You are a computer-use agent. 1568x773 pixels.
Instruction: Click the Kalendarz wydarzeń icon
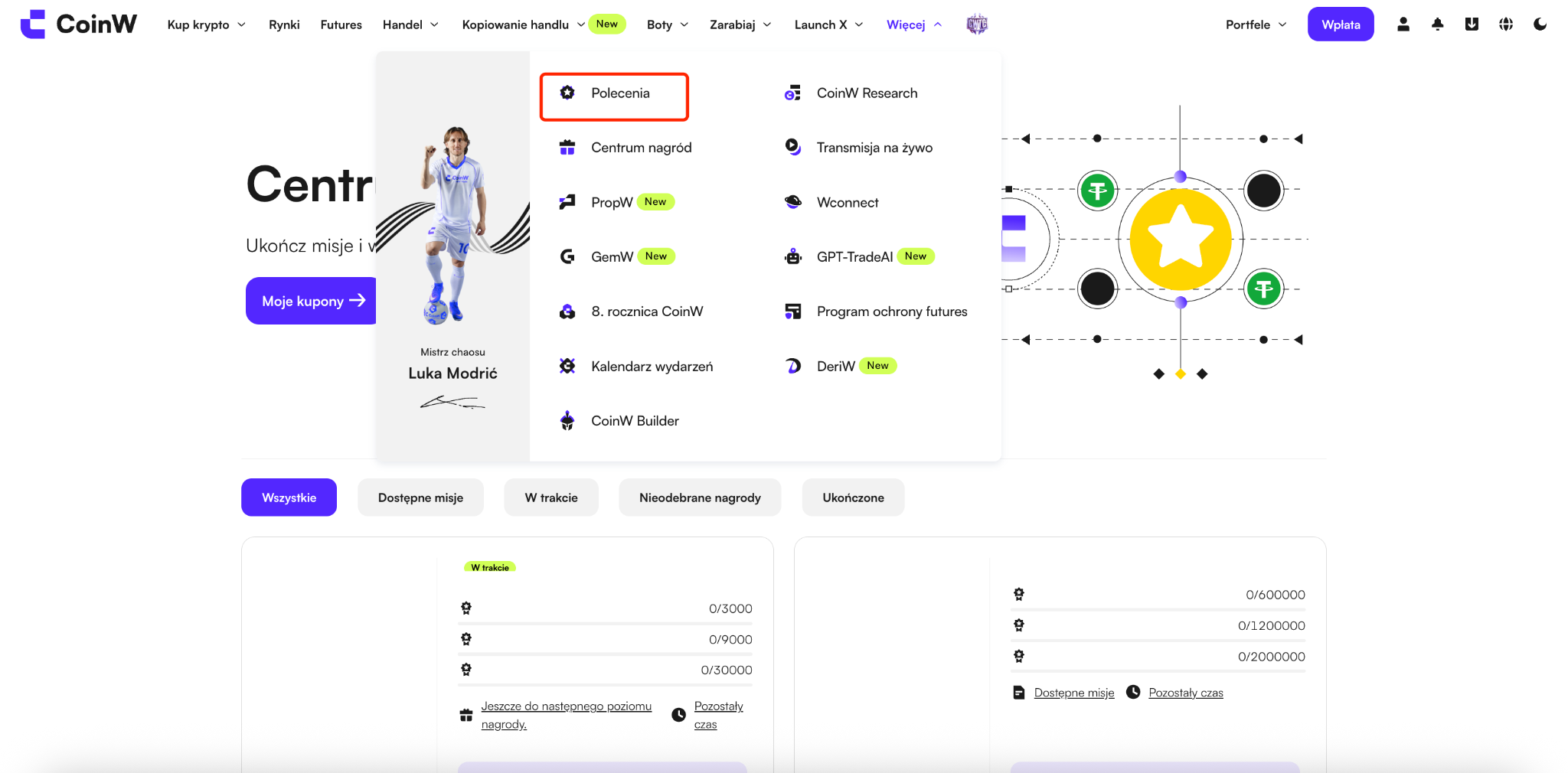coord(567,366)
